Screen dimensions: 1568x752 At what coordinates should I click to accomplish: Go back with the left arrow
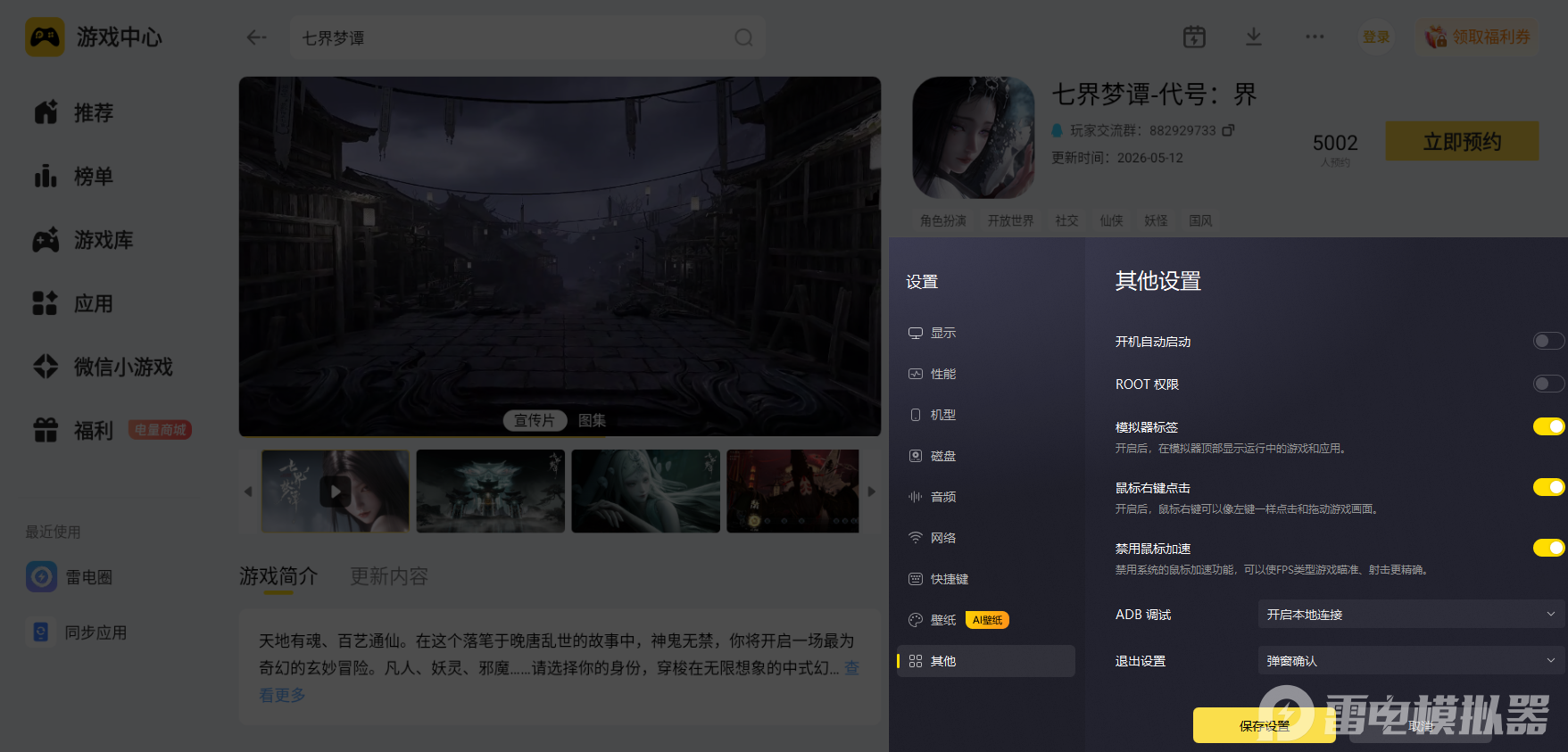tap(257, 37)
